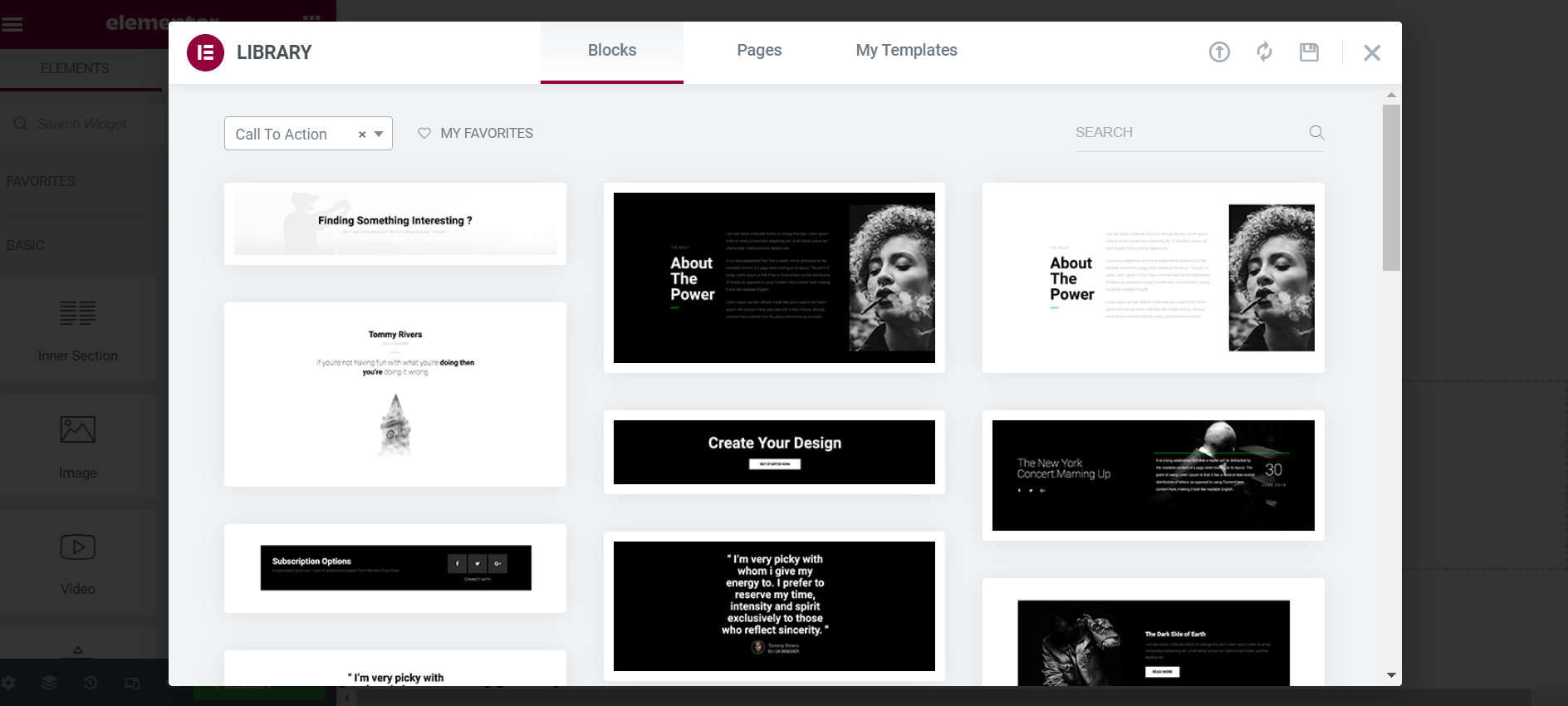Close the Library modal with X
The image size is (1568, 706).
[x=1371, y=53]
